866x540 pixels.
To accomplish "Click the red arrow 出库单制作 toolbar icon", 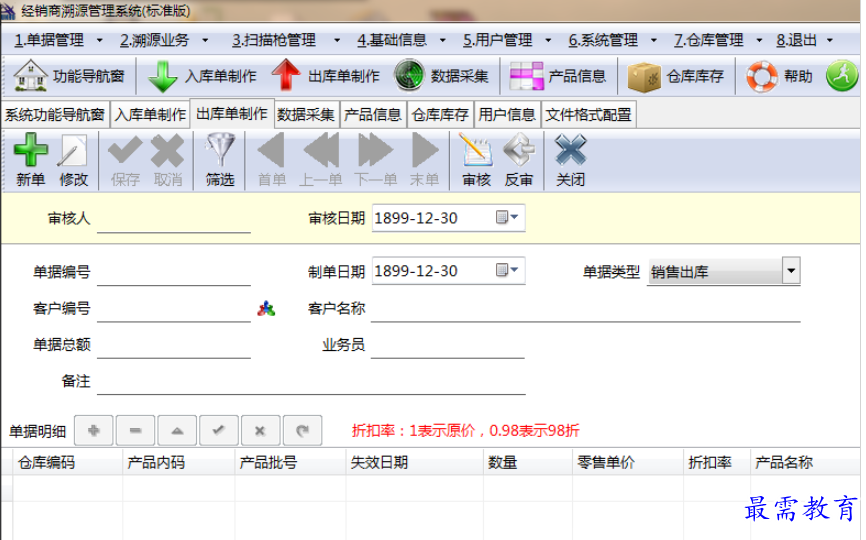I will pos(286,75).
